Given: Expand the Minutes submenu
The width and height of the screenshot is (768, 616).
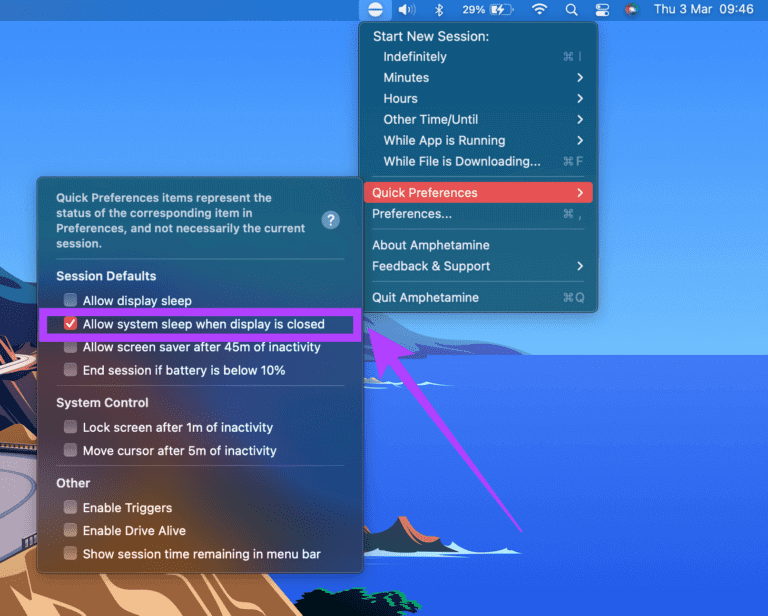Looking at the screenshot, I should coord(479,78).
